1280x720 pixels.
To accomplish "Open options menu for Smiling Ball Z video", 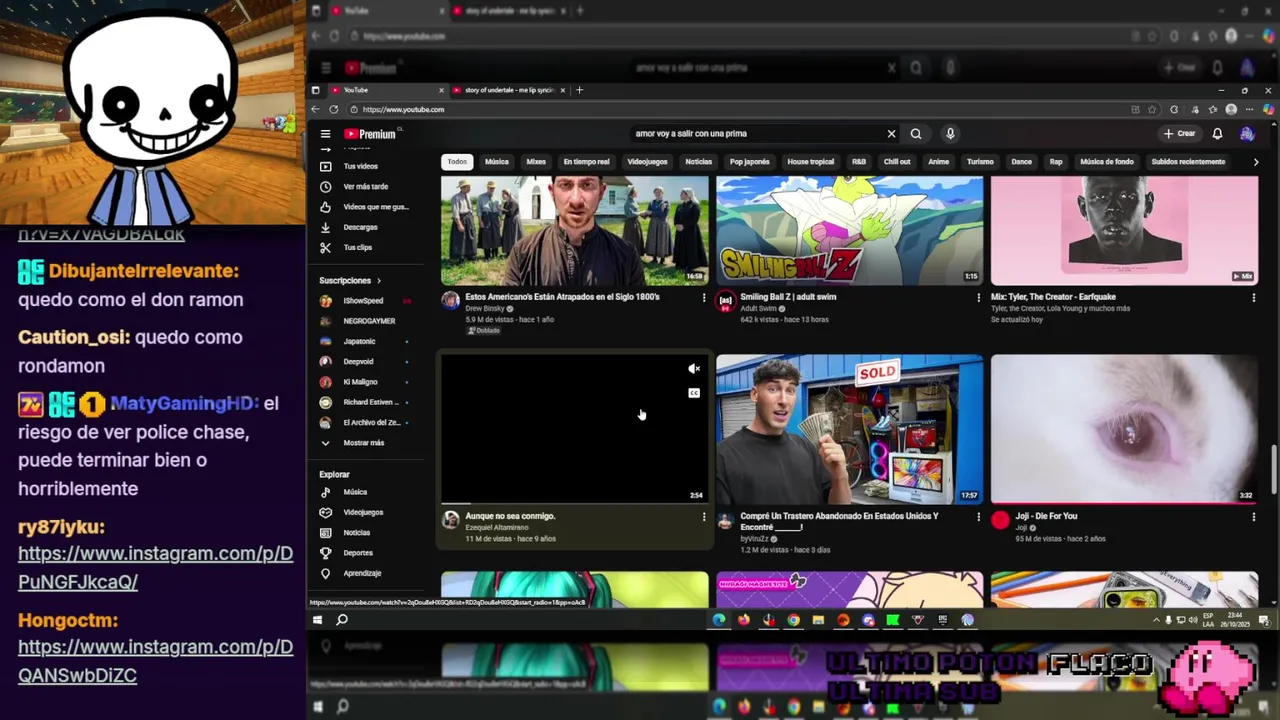I will 979,297.
